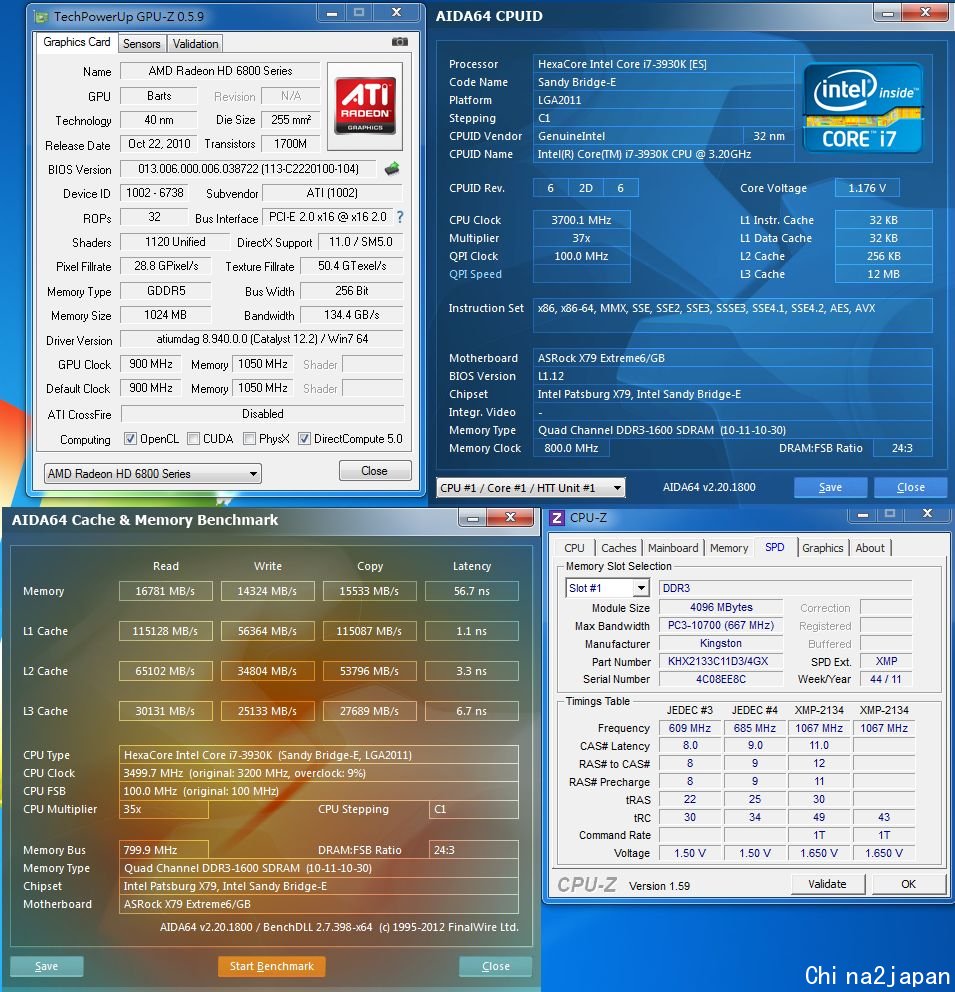Click Close in the AIDA64 CPUID window

[910, 488]
